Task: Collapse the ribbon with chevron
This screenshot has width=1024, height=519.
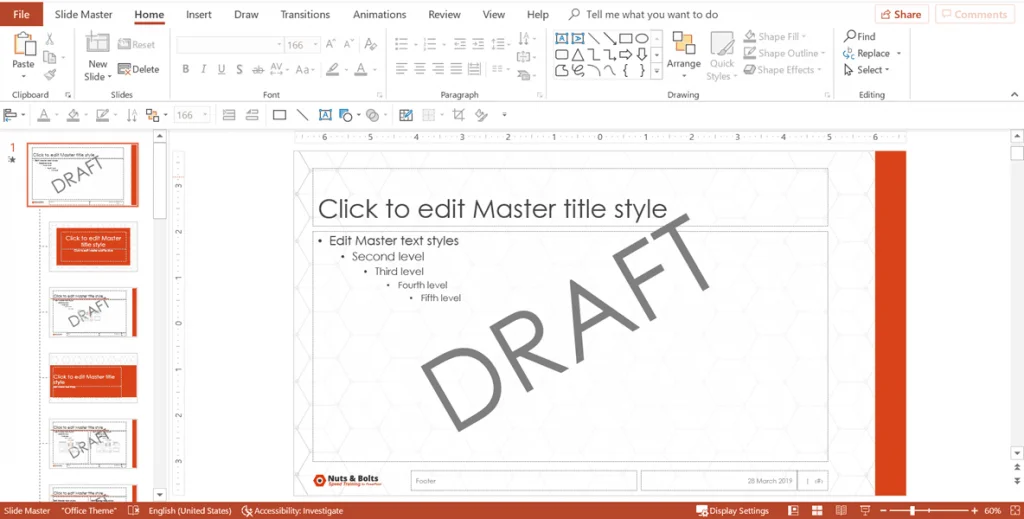Action: pyautogui.click(x=1014, y=95)
